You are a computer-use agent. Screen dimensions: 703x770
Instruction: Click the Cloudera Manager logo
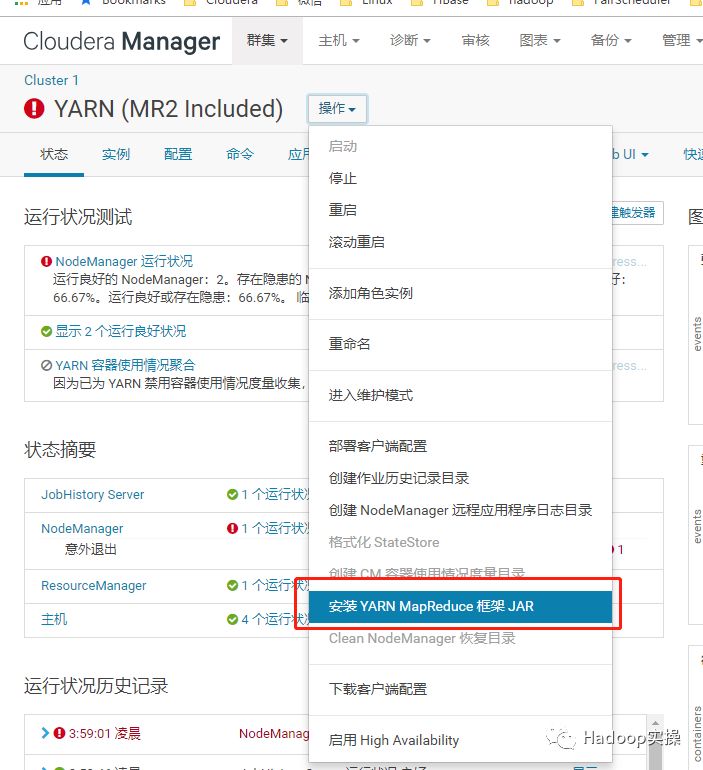coord(121,41)
